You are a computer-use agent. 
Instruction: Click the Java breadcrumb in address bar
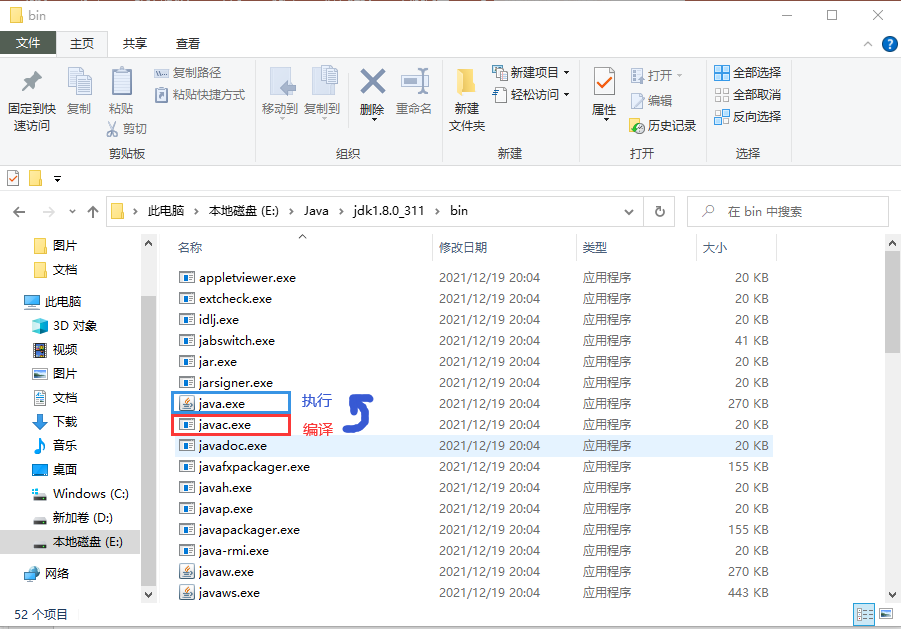click(x=316, y=211)
